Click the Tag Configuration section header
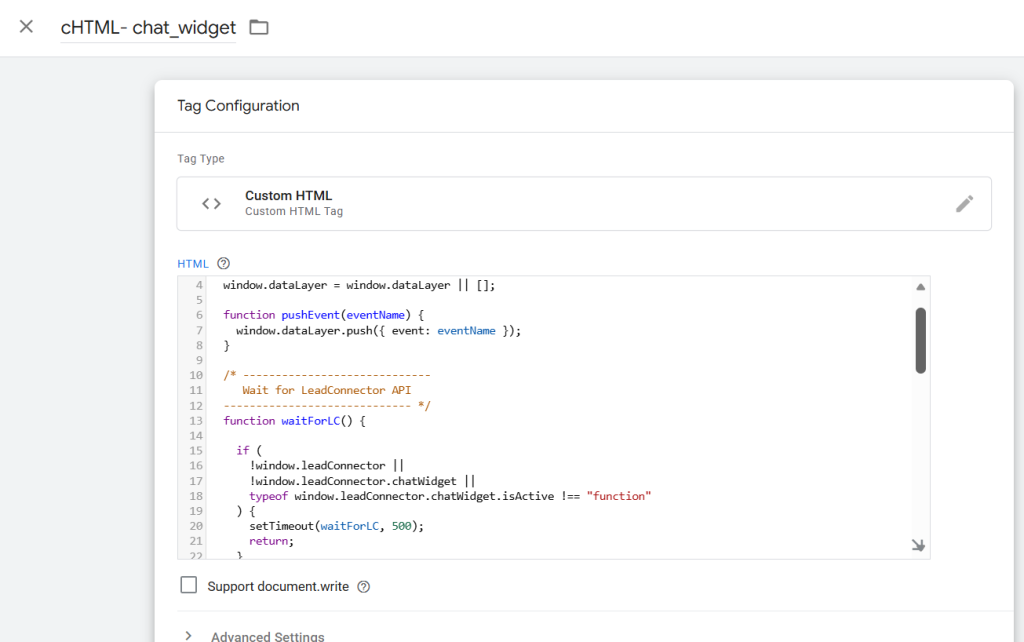Viewport: 1024px width, 642px height. click(238, 106)
